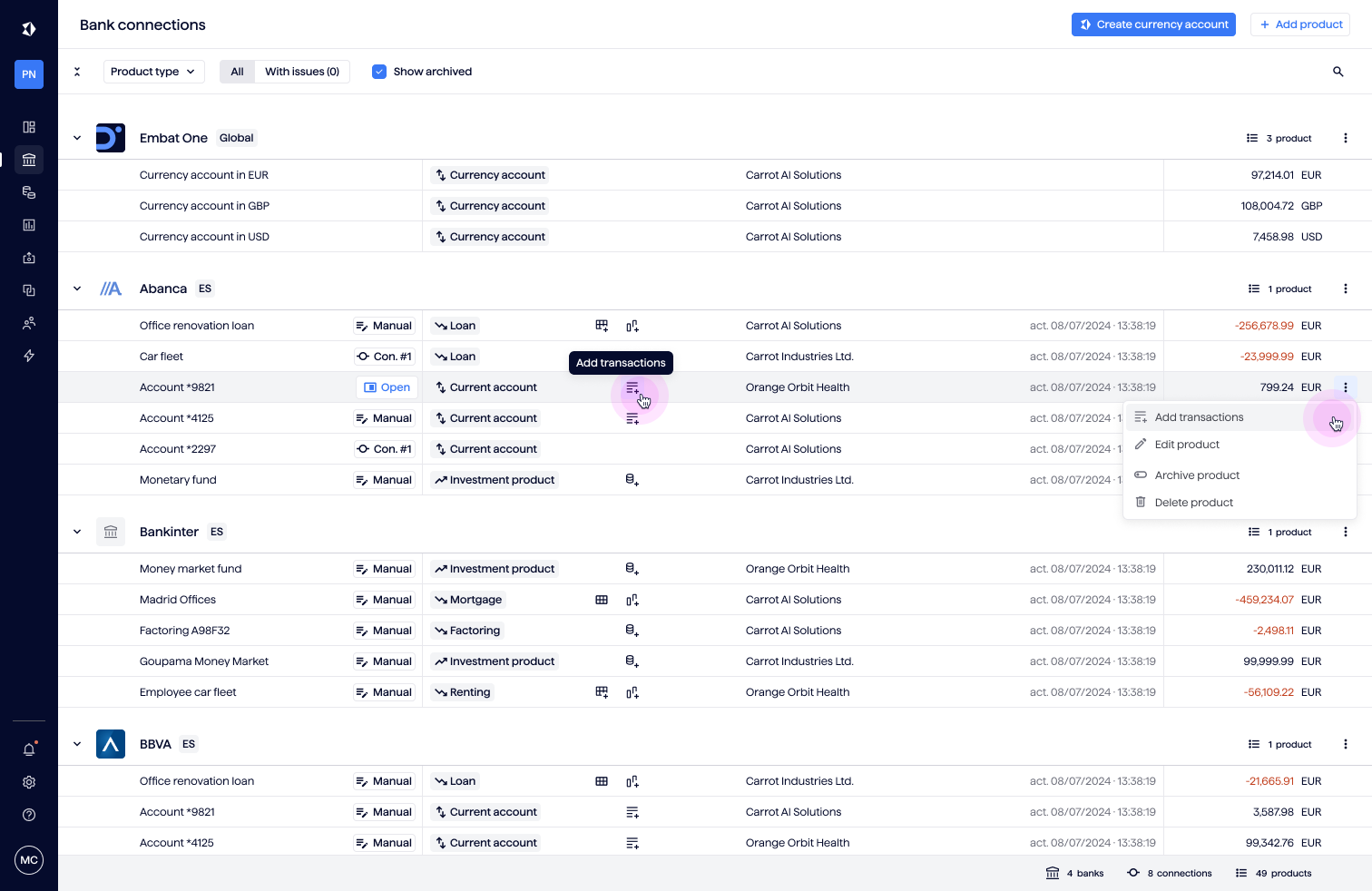Open the Reports chart icon in the sidebar

(x=28, y=225)
